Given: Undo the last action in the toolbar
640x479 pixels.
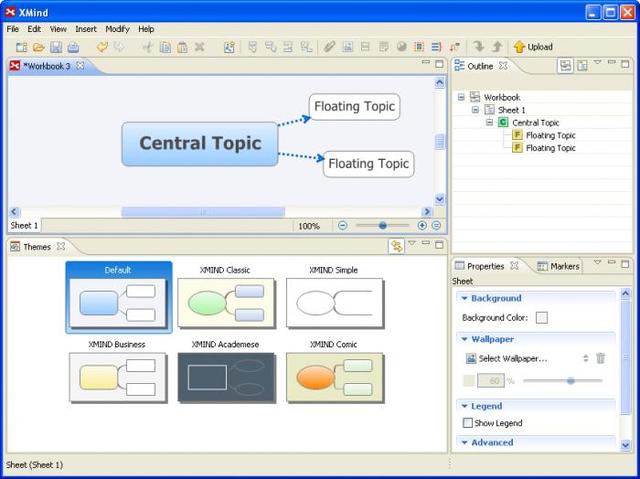Looking at the screenshot, I should click(x=102, y=47).
